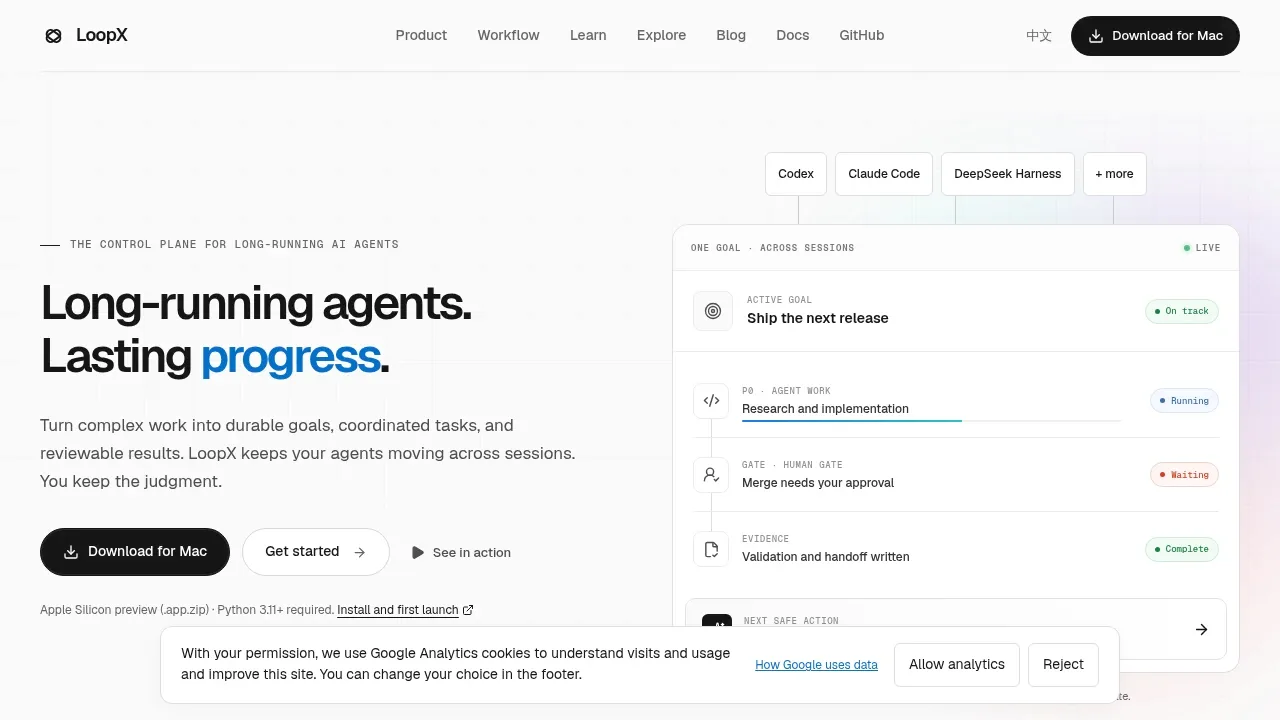Screen dimensions: 1280x720
Task: Click Allow analytics
Action: pos(957,665)
